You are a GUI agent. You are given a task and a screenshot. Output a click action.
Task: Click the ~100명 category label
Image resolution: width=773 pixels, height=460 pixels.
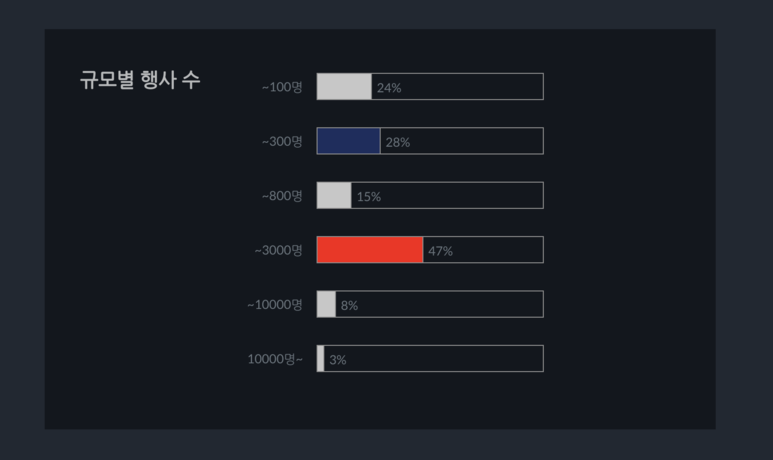tap(282, 87)
